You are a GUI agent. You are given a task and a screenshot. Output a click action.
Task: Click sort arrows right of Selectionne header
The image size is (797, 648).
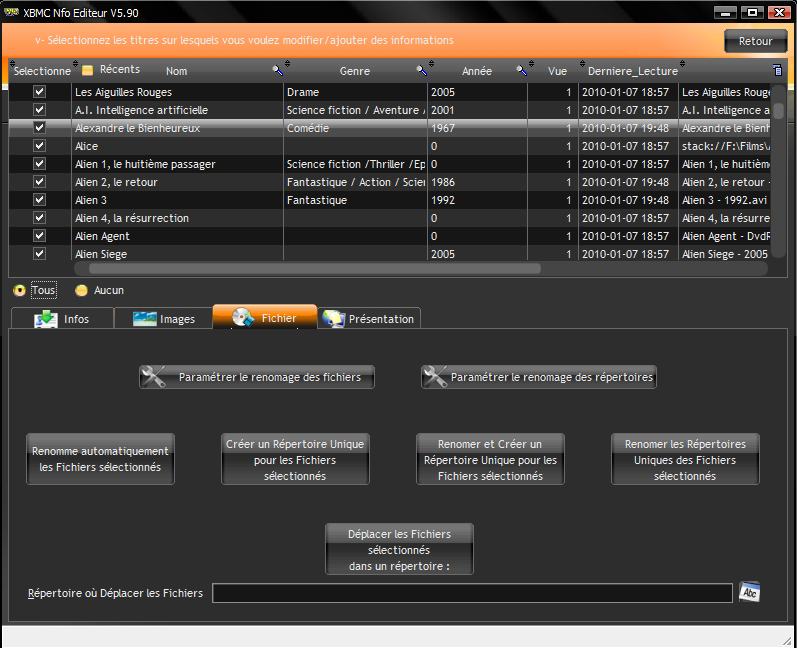(x=75, y=64)
